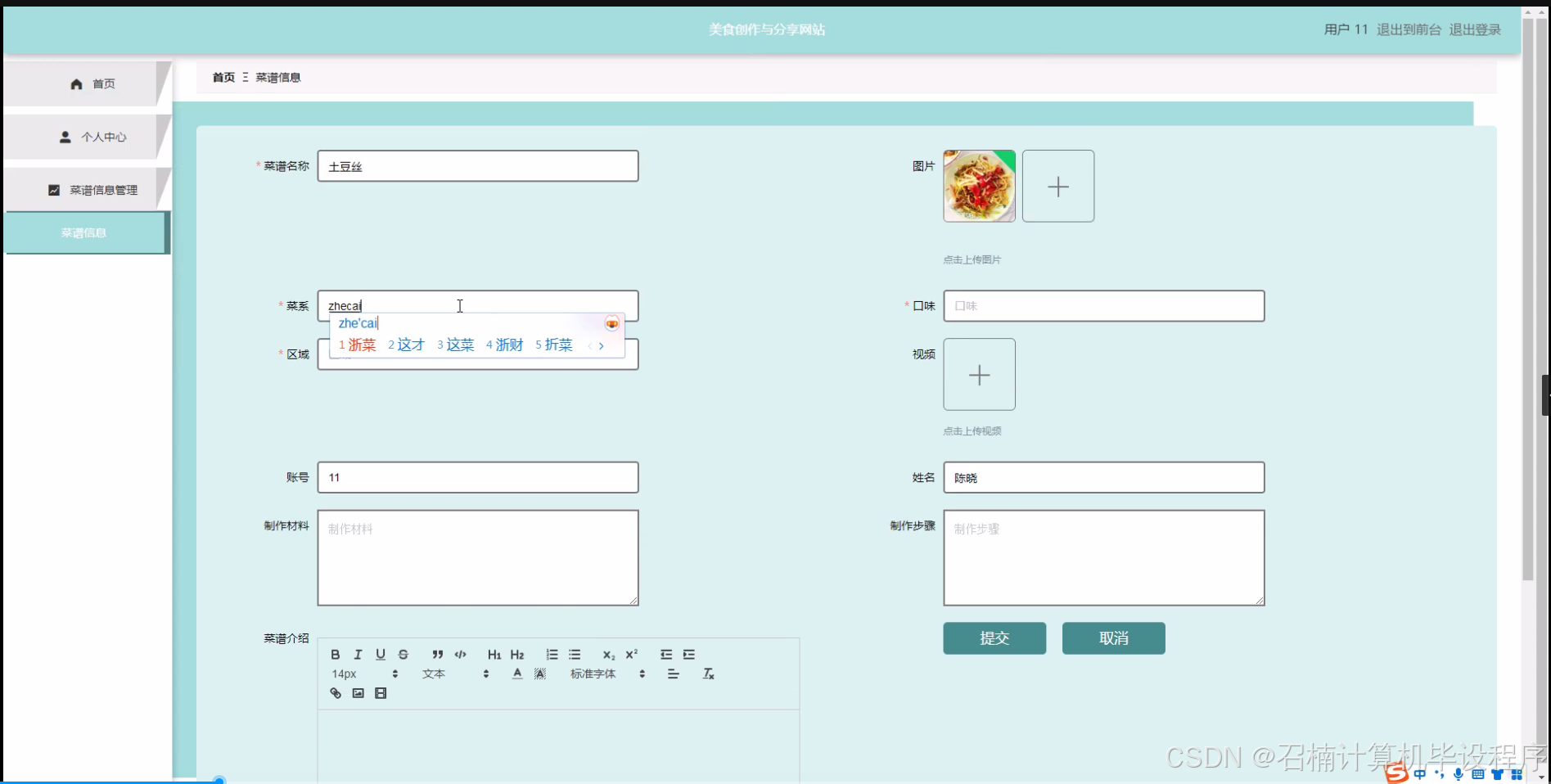Screen dimensions: 1551x784
Task: Submit the form with 提交 button
Action: pyautogui.click(x=994, y=638)
